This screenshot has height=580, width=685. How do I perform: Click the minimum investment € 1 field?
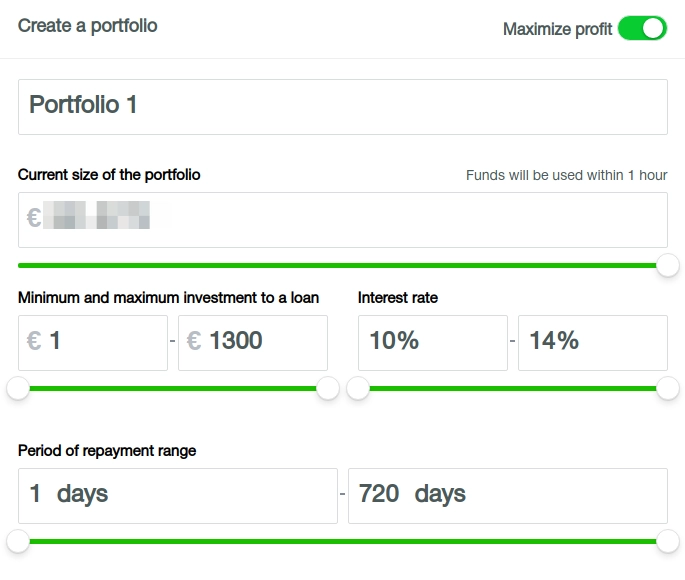tap(93, 342)
